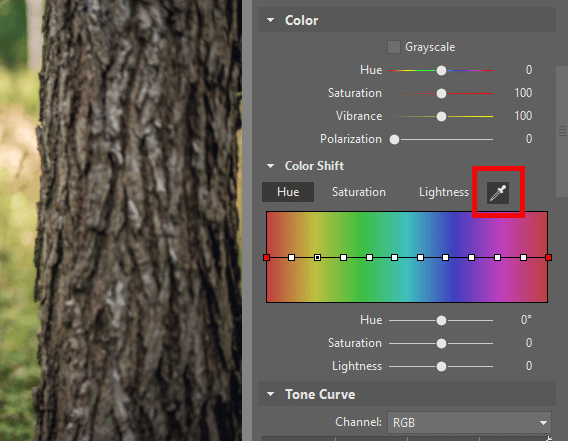This screenshot has height=441, width=568.
Task: Select the right red endpoint on hue curve
Action: tap(548, 258)
